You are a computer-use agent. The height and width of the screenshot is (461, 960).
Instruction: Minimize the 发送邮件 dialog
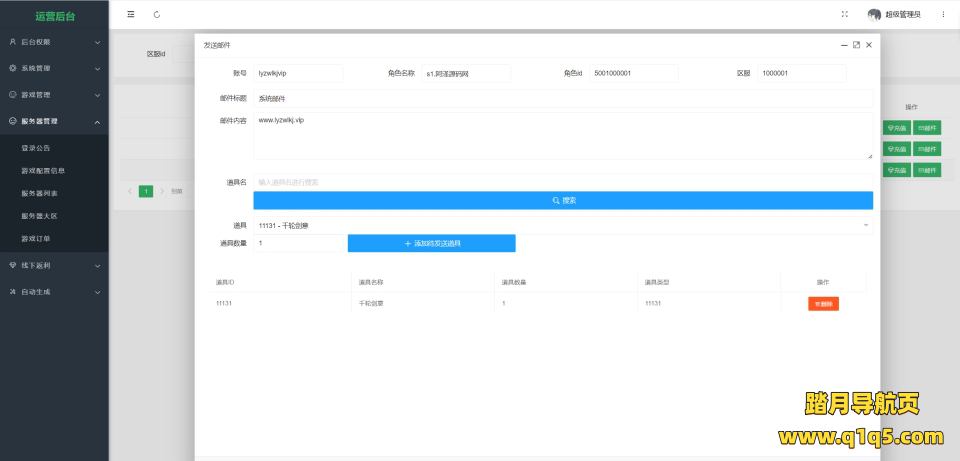(x=844, y=45)
